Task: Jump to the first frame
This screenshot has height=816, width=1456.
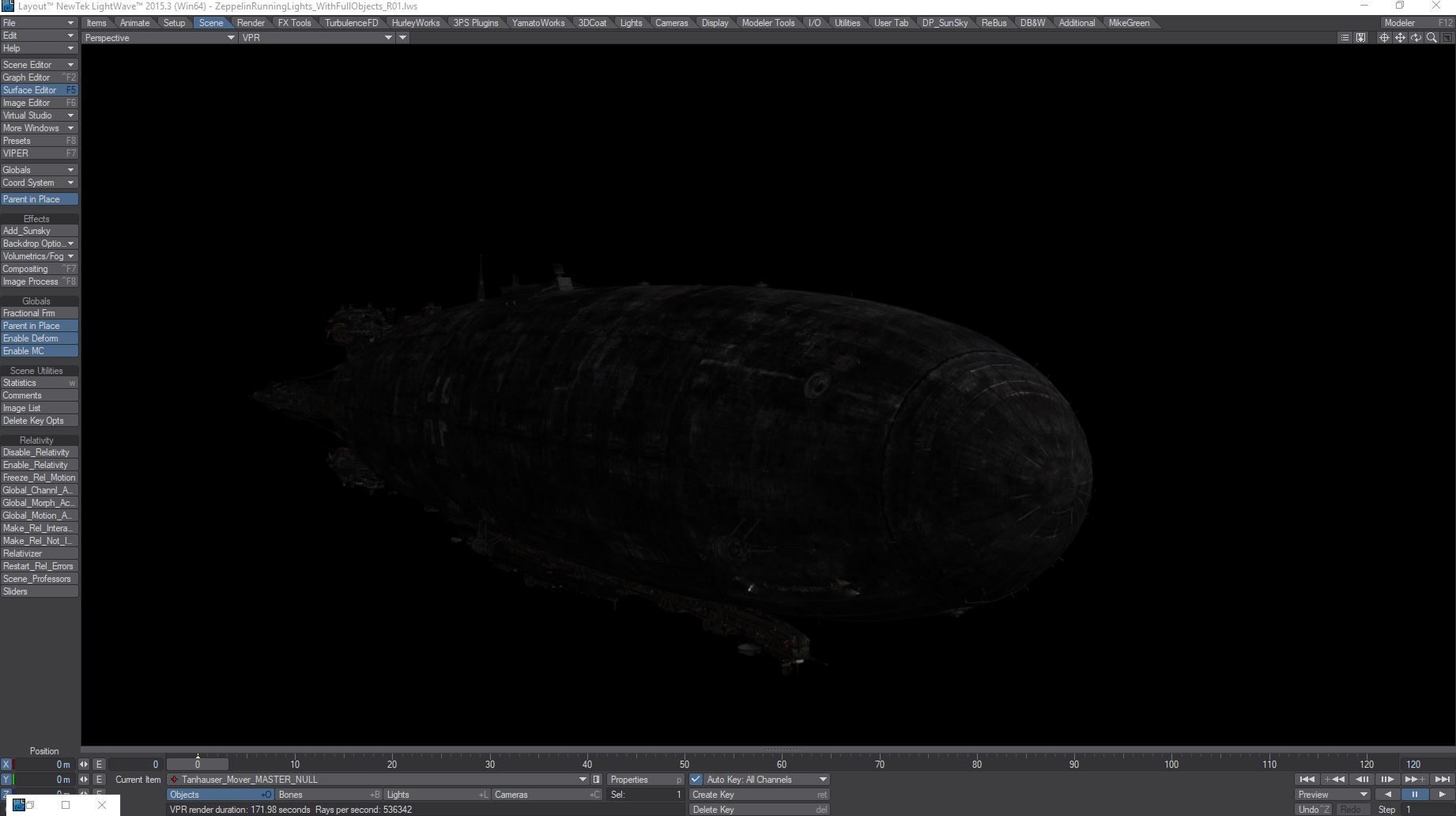Action: coord(1307,780)
